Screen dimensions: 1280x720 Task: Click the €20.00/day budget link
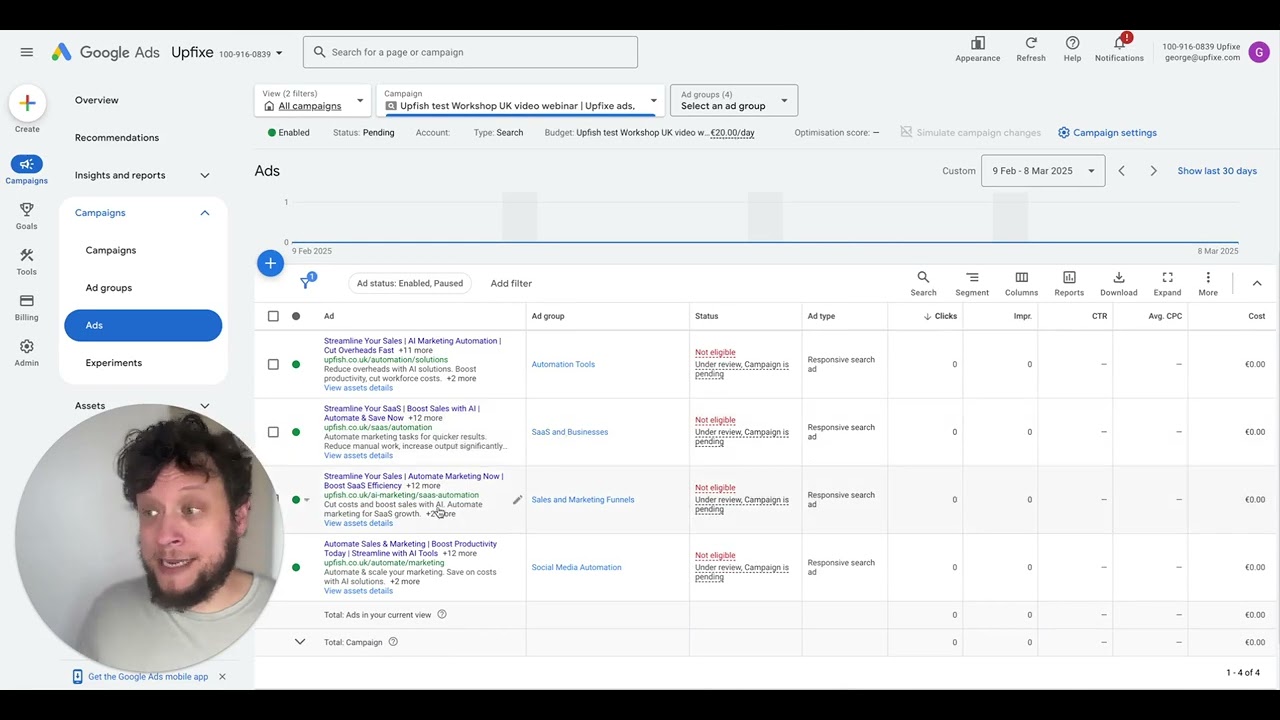[732, 133]
